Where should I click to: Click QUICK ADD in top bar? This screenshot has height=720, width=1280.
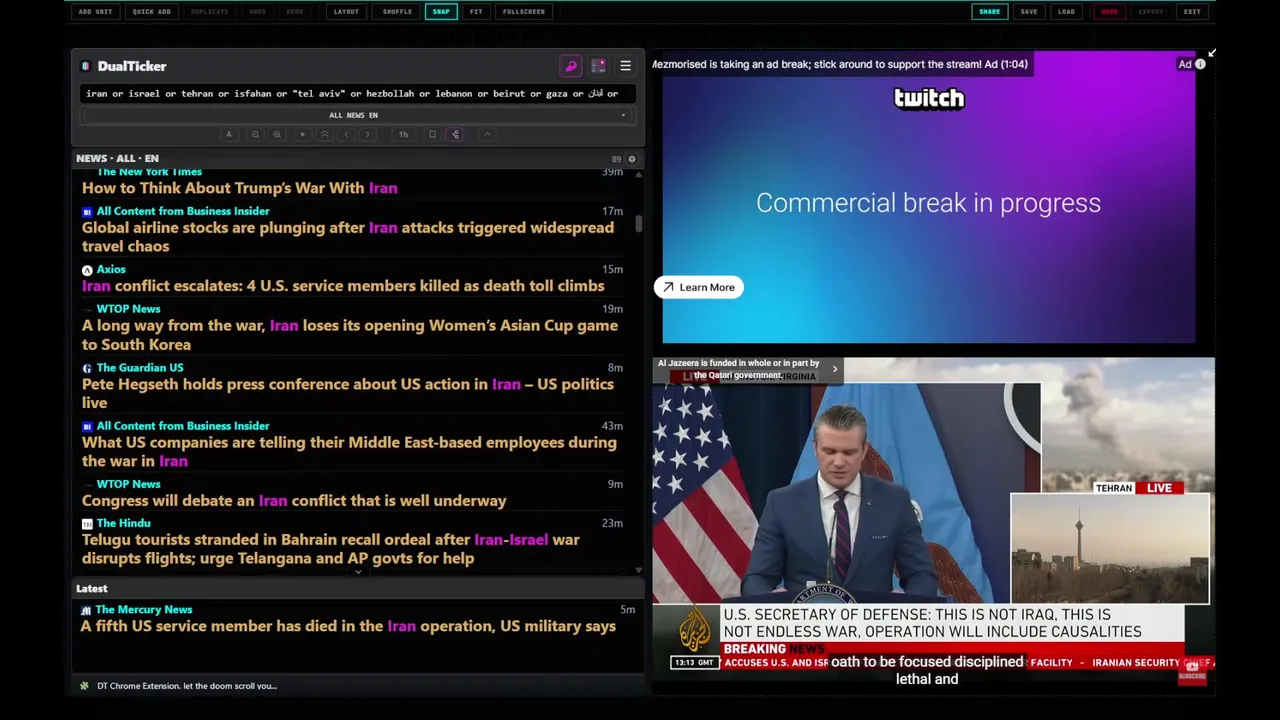tap(152, 12)
